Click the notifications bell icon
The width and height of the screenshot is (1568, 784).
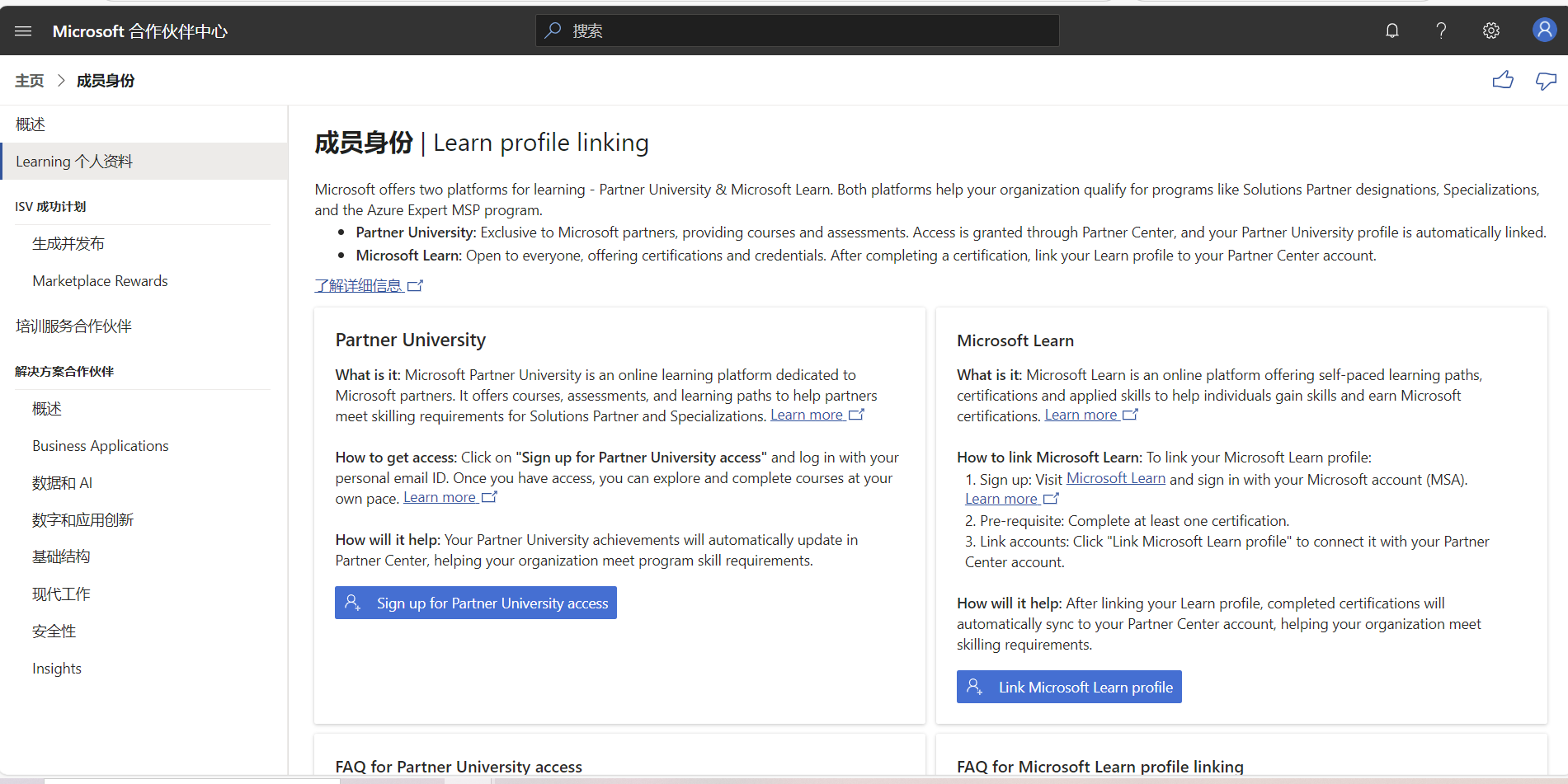[1392, 31]
